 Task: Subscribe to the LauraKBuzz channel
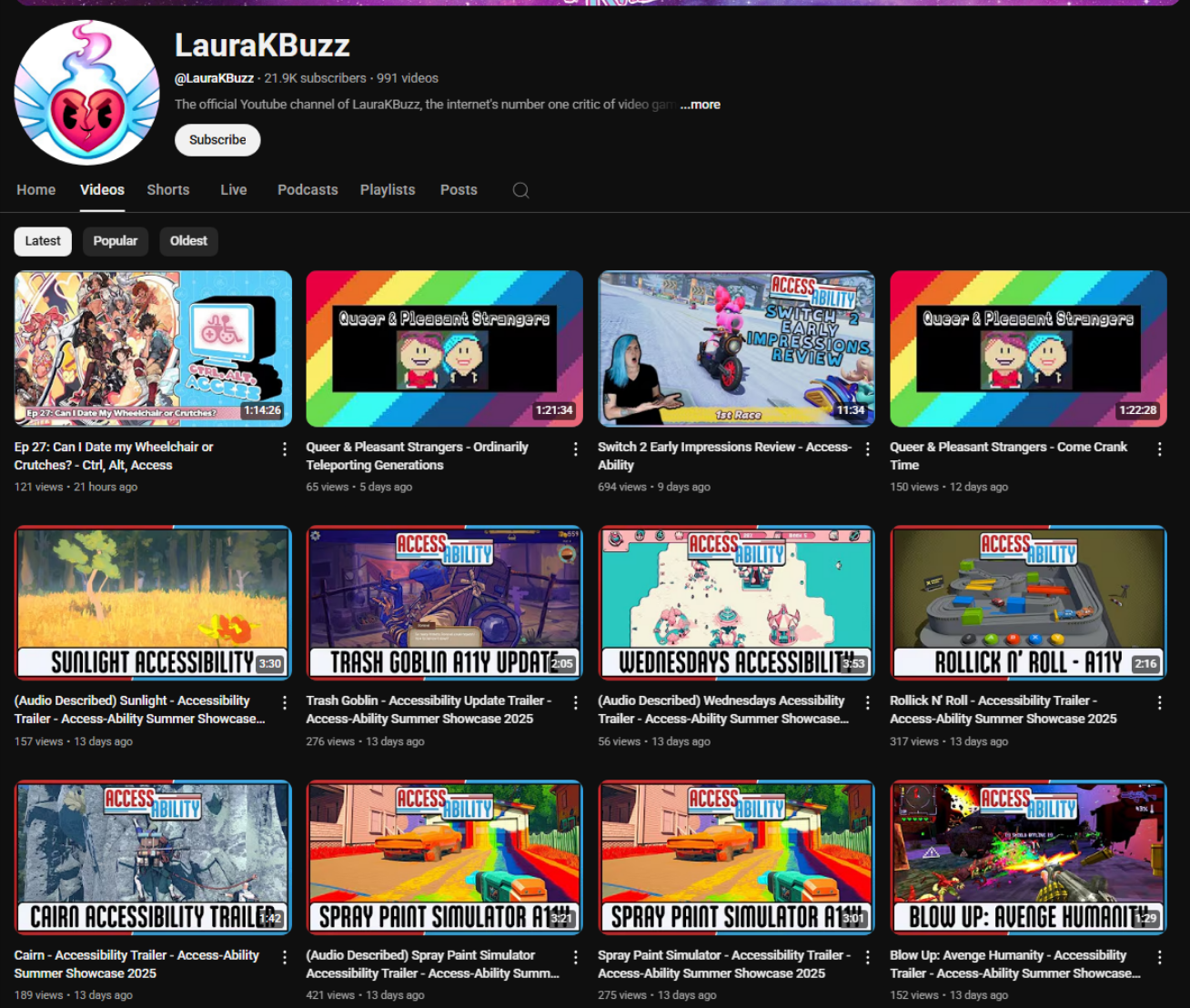point(217,140)
